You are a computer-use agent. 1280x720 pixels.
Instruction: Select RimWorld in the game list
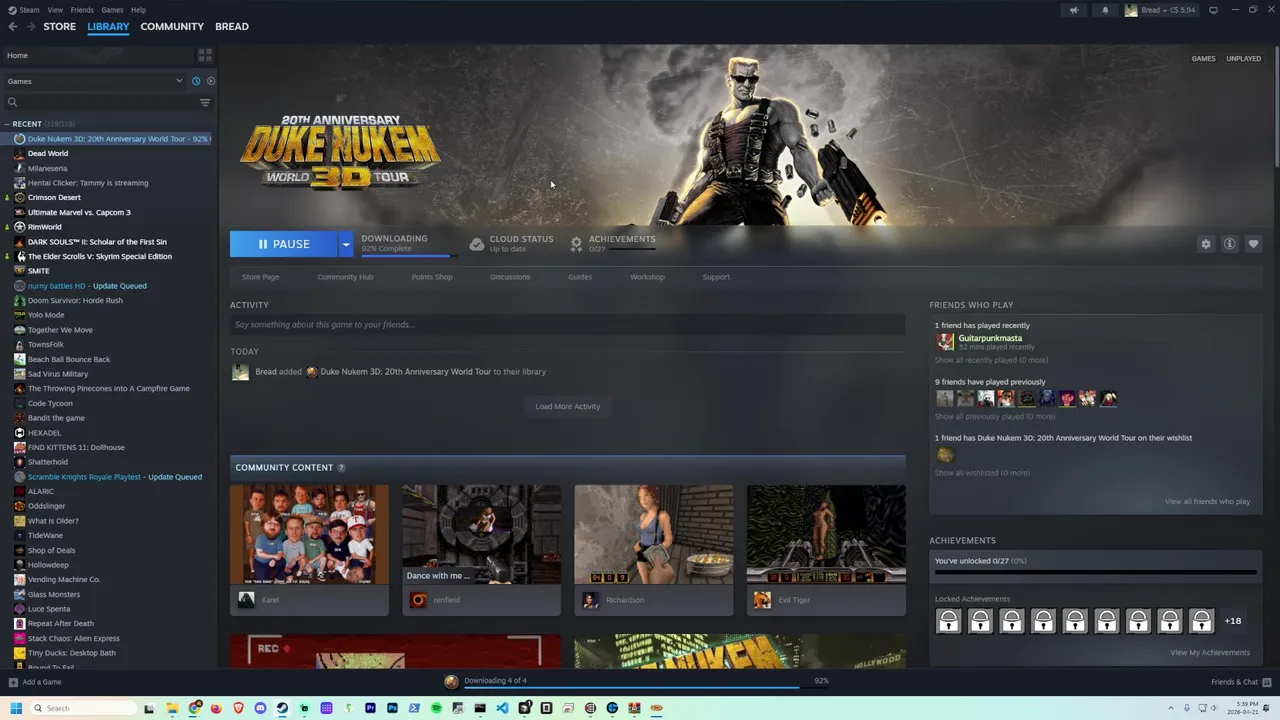pyautogui.click(x=44, y=227)
